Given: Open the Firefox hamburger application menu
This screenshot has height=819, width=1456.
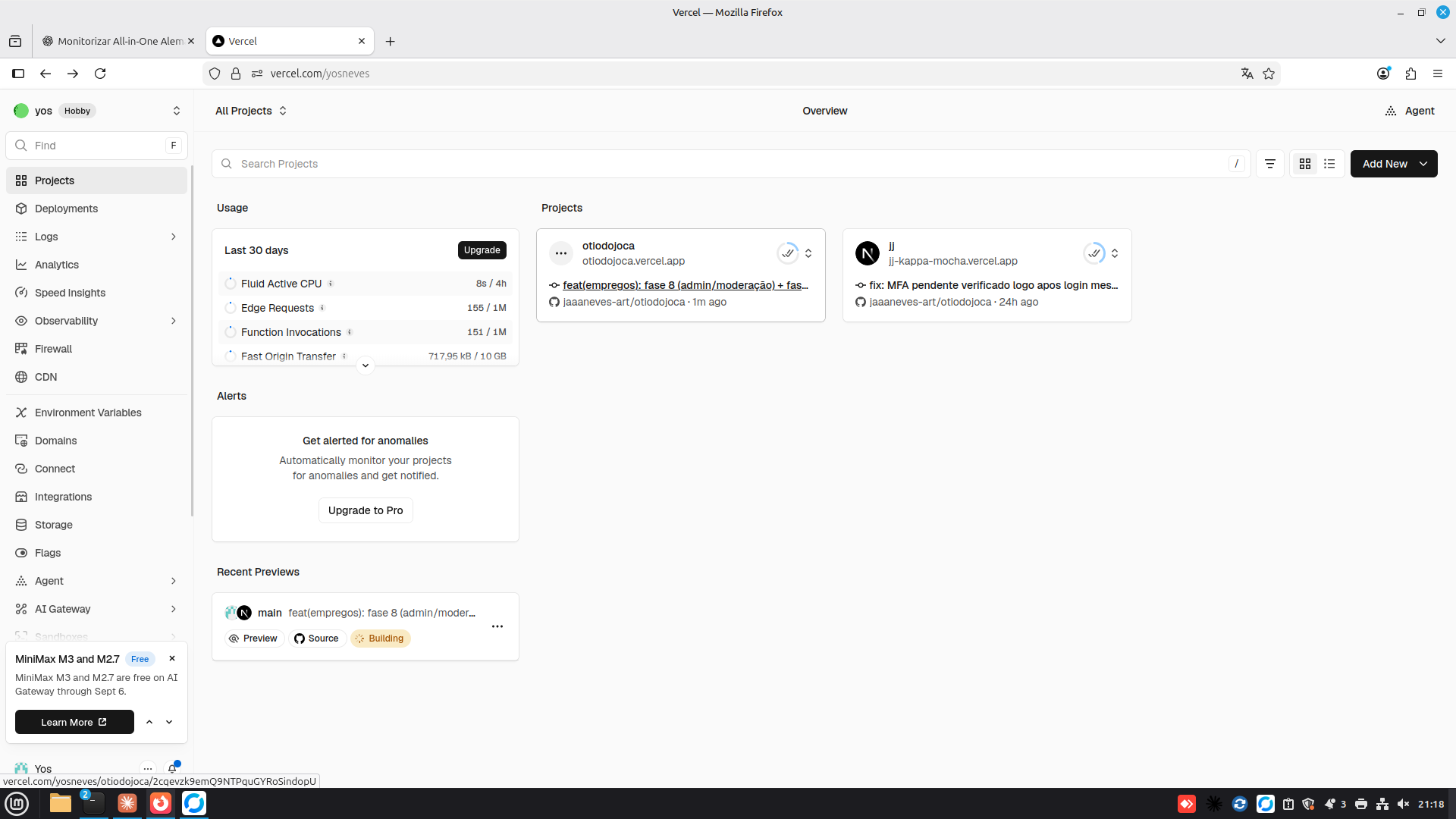Looking at the screenshot, I should coord(1438,74).
